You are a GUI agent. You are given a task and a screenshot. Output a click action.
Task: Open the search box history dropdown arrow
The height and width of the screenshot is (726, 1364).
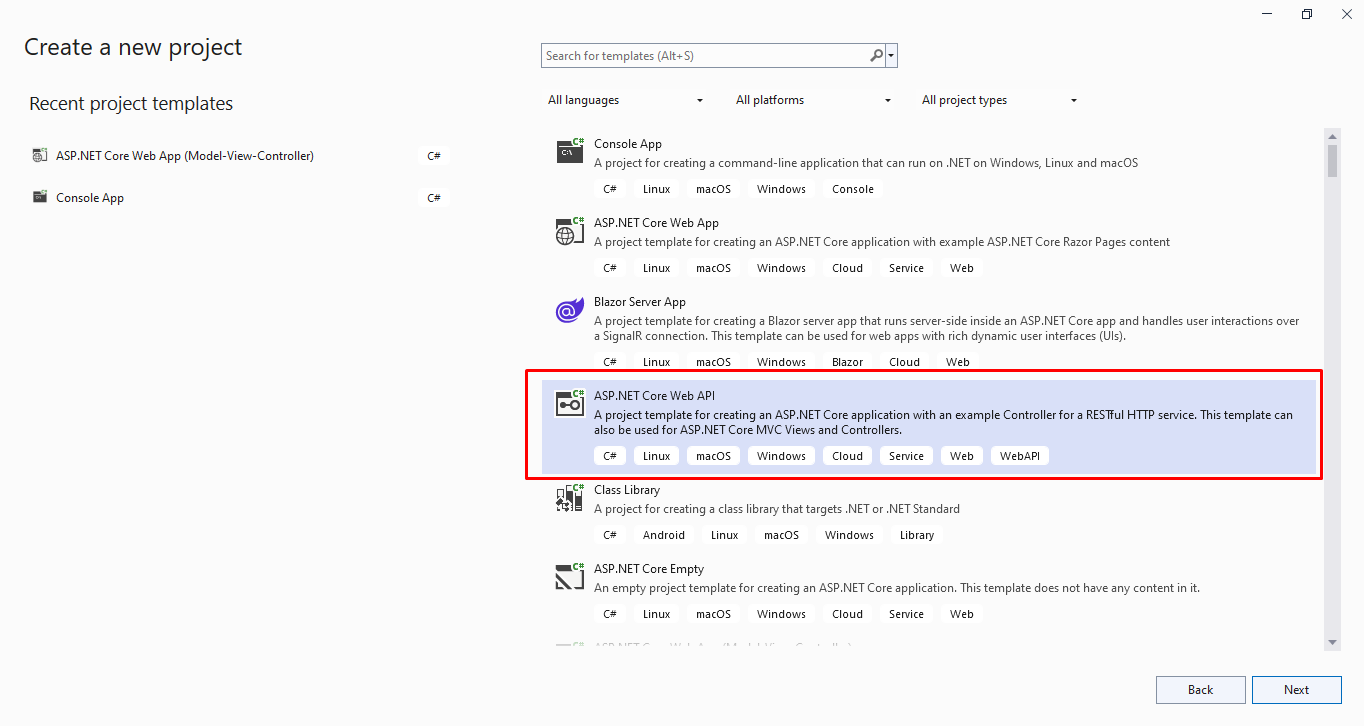891,56
